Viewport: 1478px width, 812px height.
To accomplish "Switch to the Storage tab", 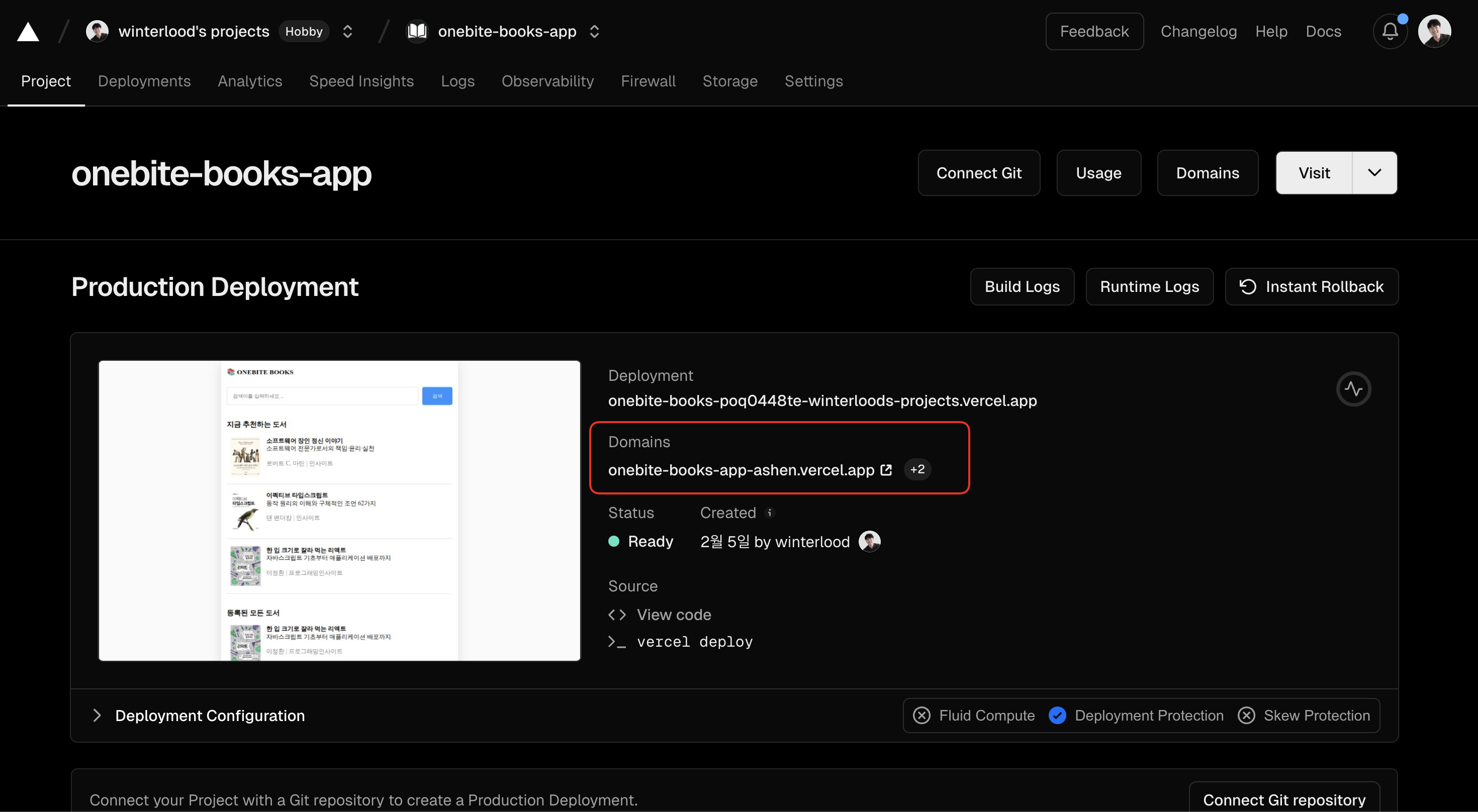I will 730,81.
